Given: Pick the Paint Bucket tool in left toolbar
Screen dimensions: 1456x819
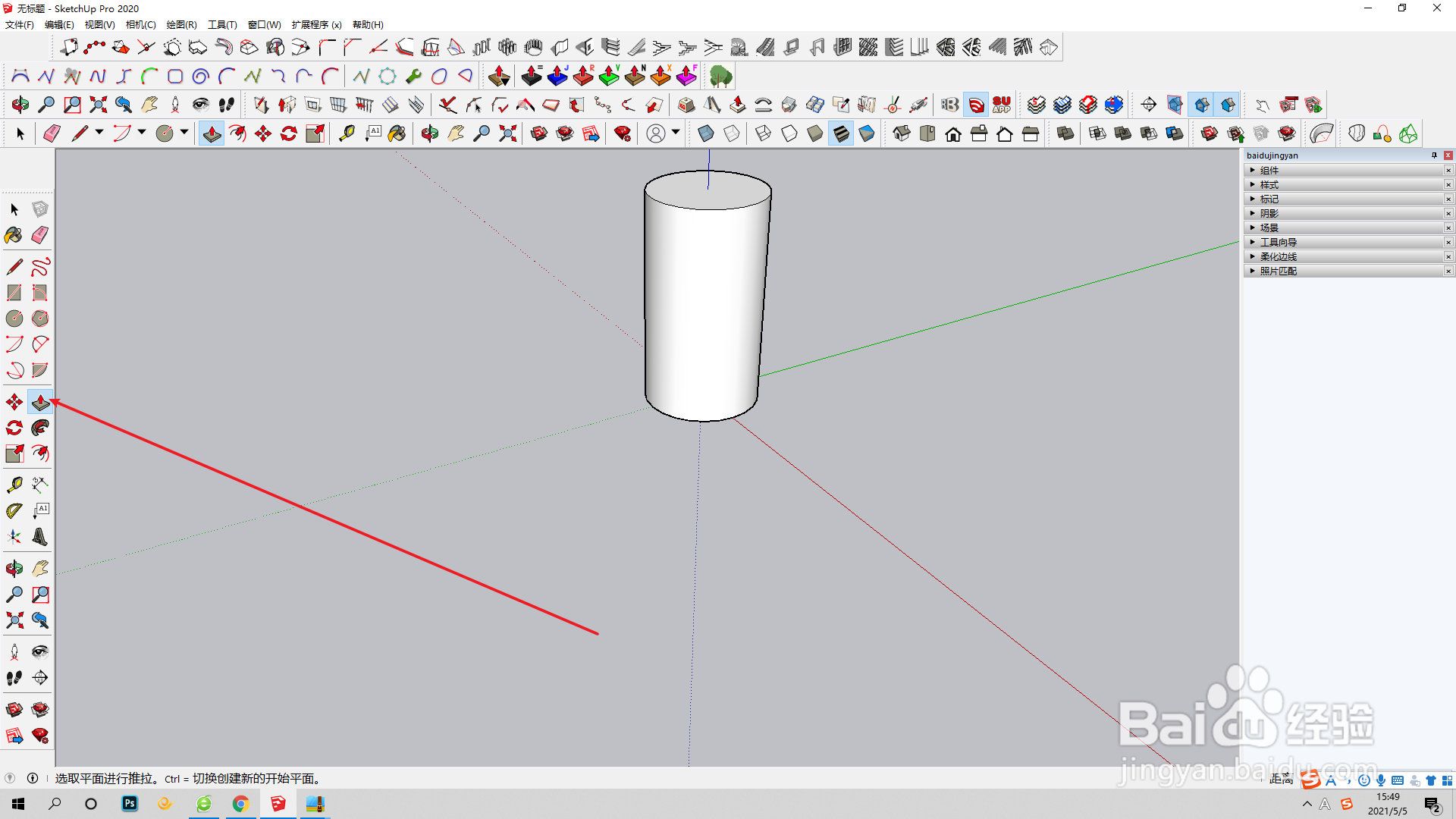Looking at the screenshot, I should (14, 235).
